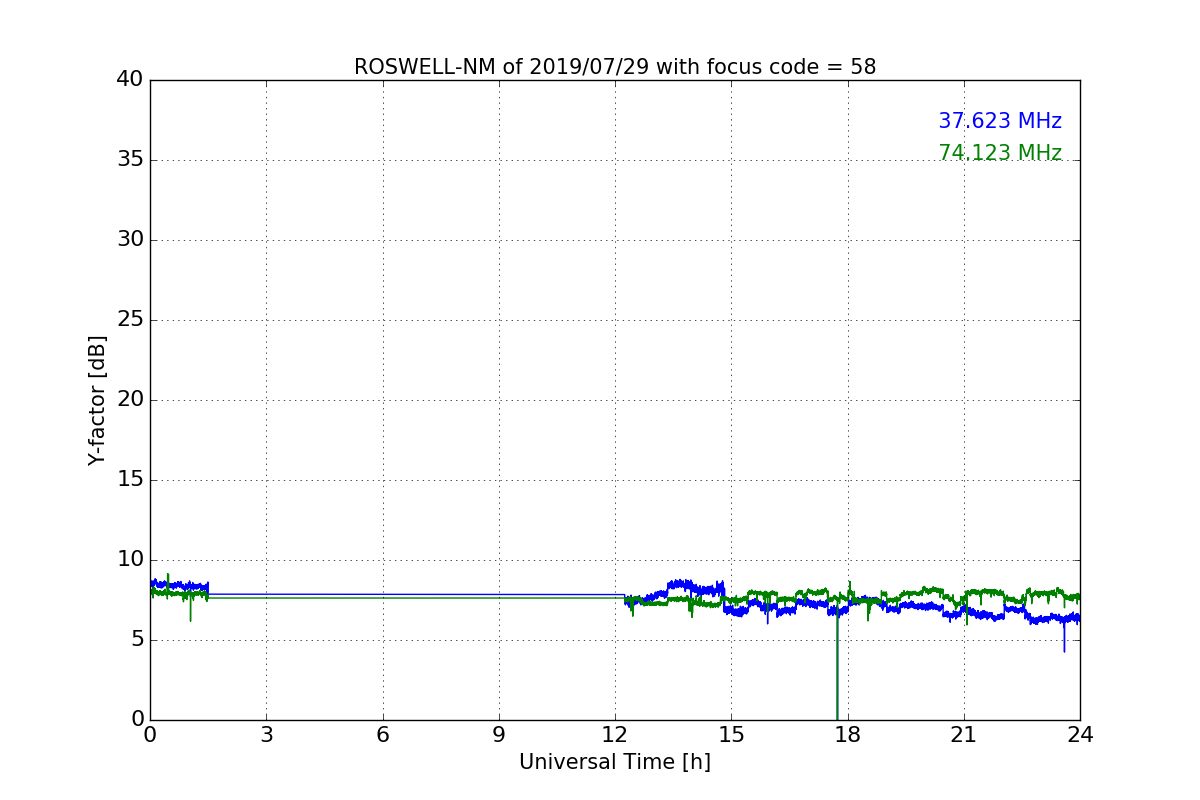Click the blue downward spike near 23.5 h

1064,637
